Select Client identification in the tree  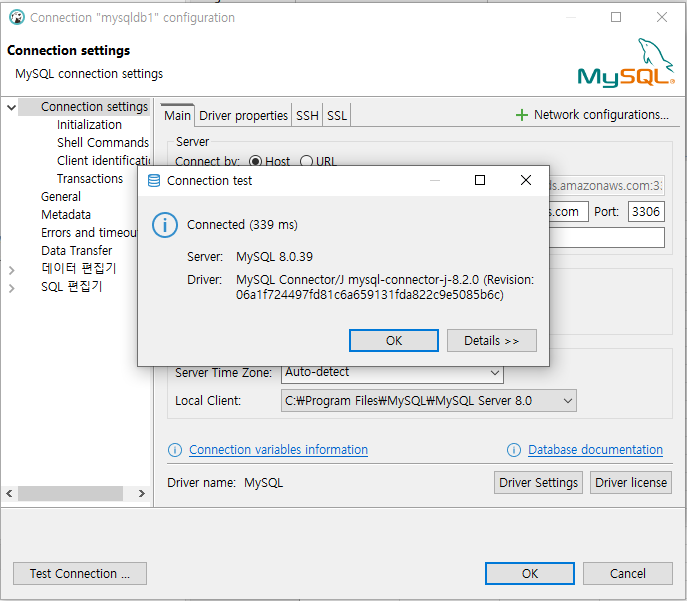pyautogui.click(x=103, y=161)
